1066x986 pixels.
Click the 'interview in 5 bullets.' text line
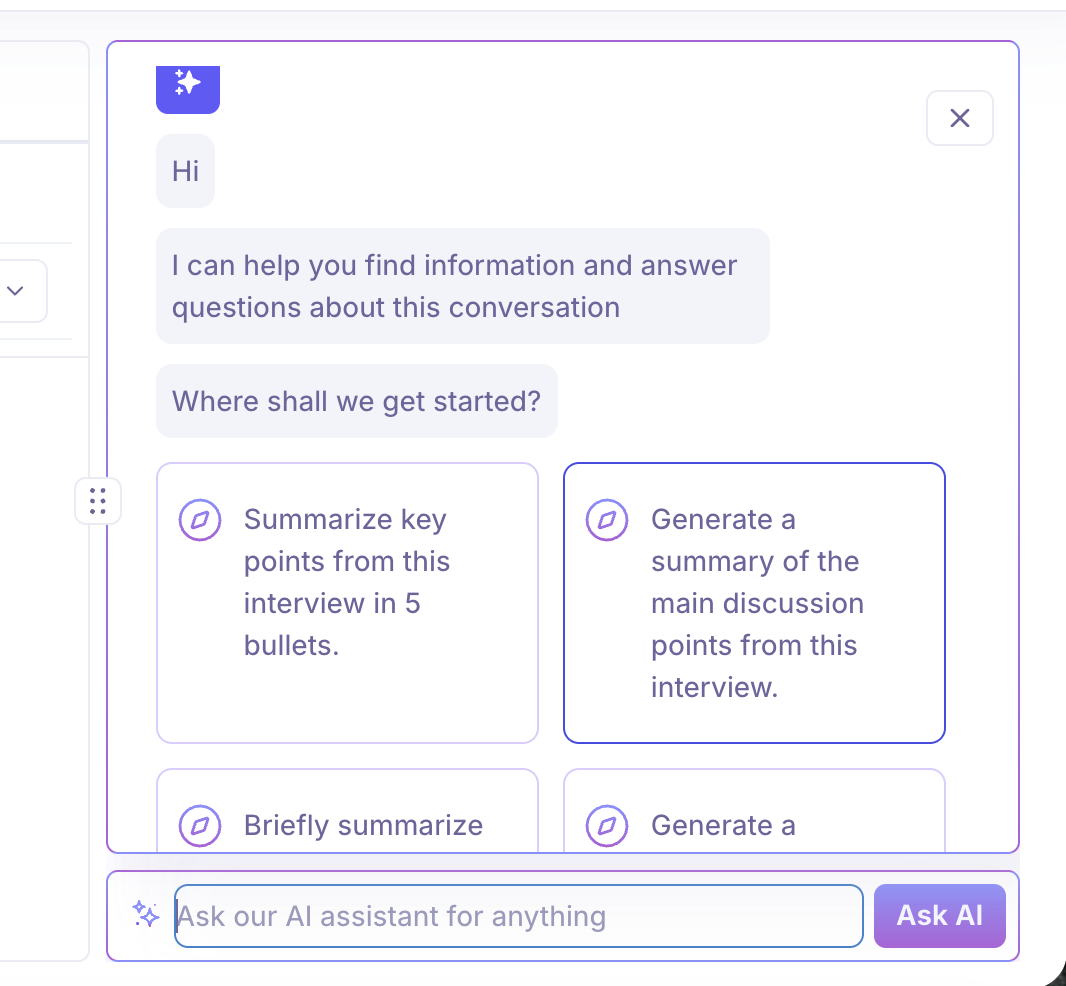pyautogui.click(x=332, y=604)
